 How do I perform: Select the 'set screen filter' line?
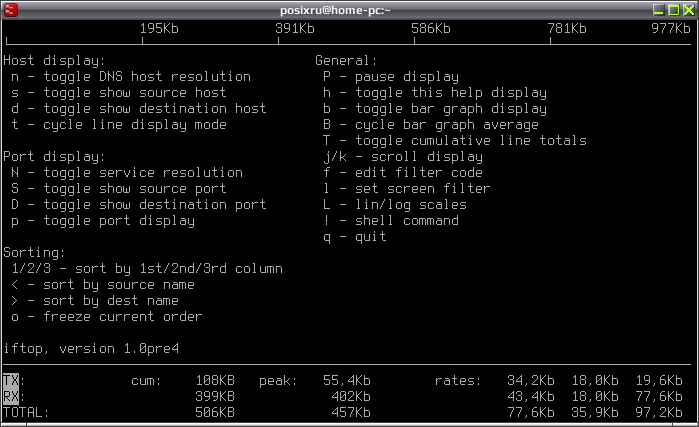tap(407, 189)
